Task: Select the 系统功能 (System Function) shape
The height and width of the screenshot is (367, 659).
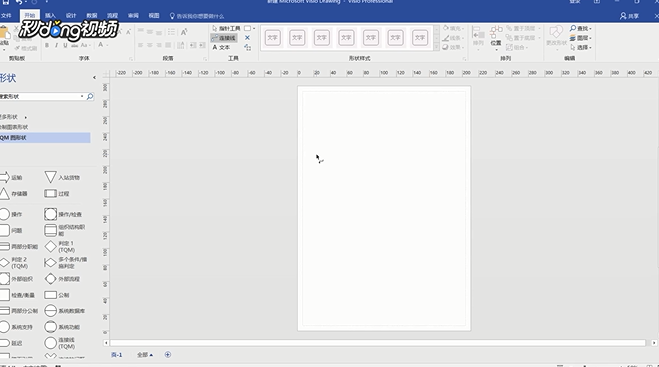Action: pyautogui.click(x=62, y=327)
